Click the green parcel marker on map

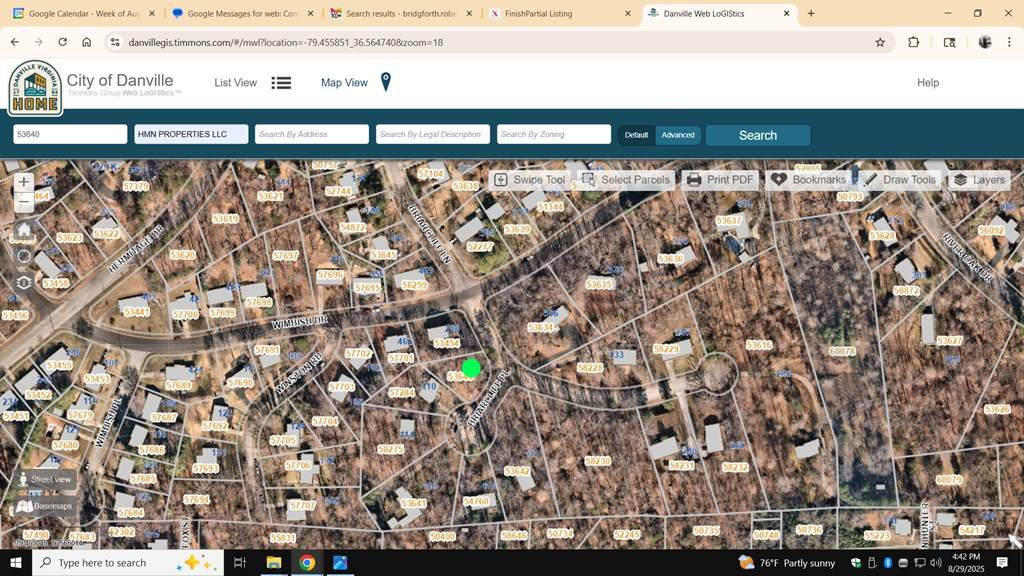tap(472, 368)
